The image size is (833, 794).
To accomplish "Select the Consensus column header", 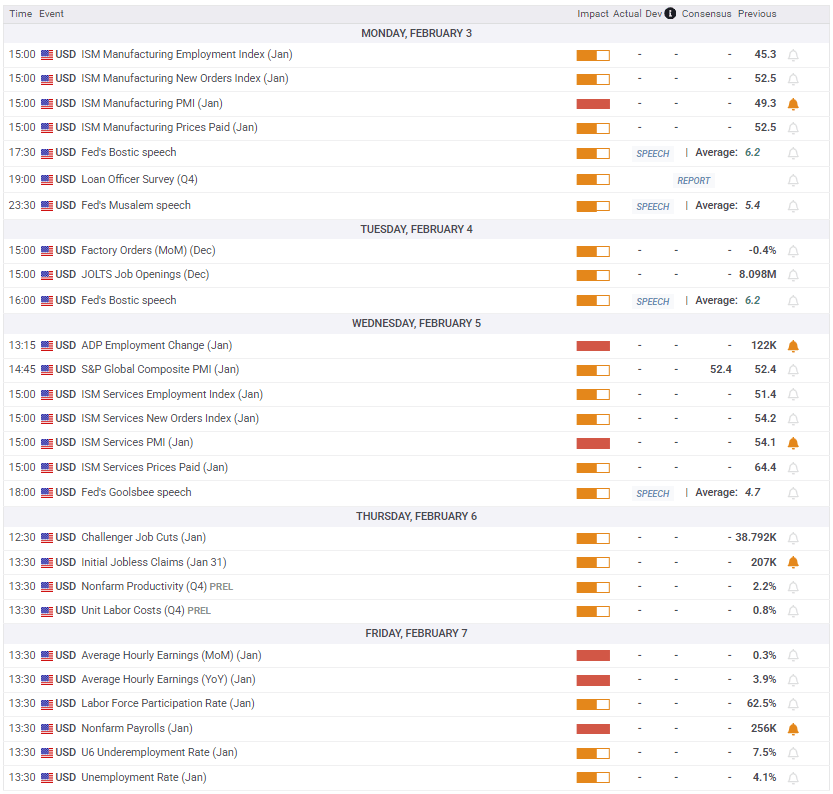I will click(706, 14).
